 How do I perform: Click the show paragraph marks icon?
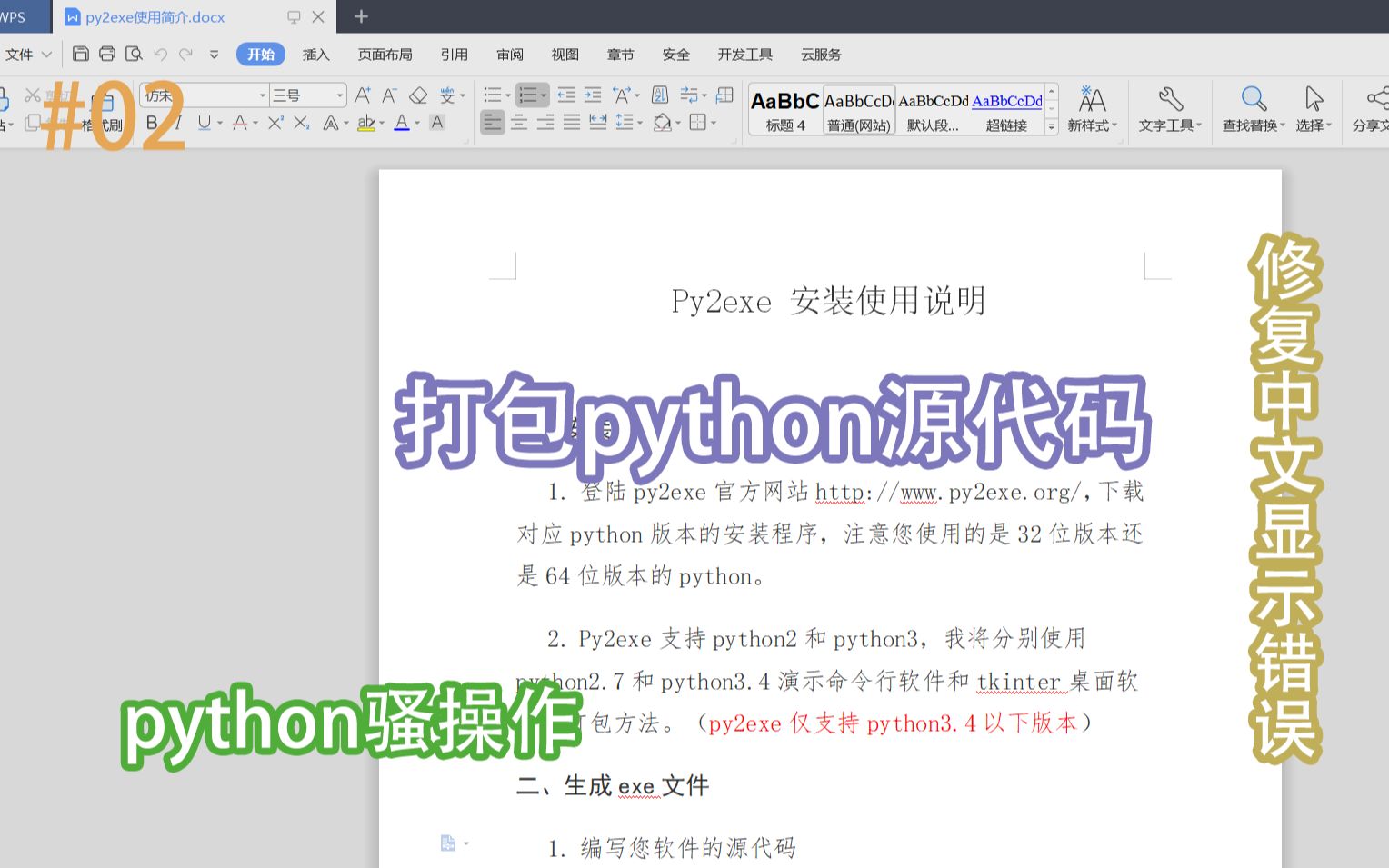689,95
